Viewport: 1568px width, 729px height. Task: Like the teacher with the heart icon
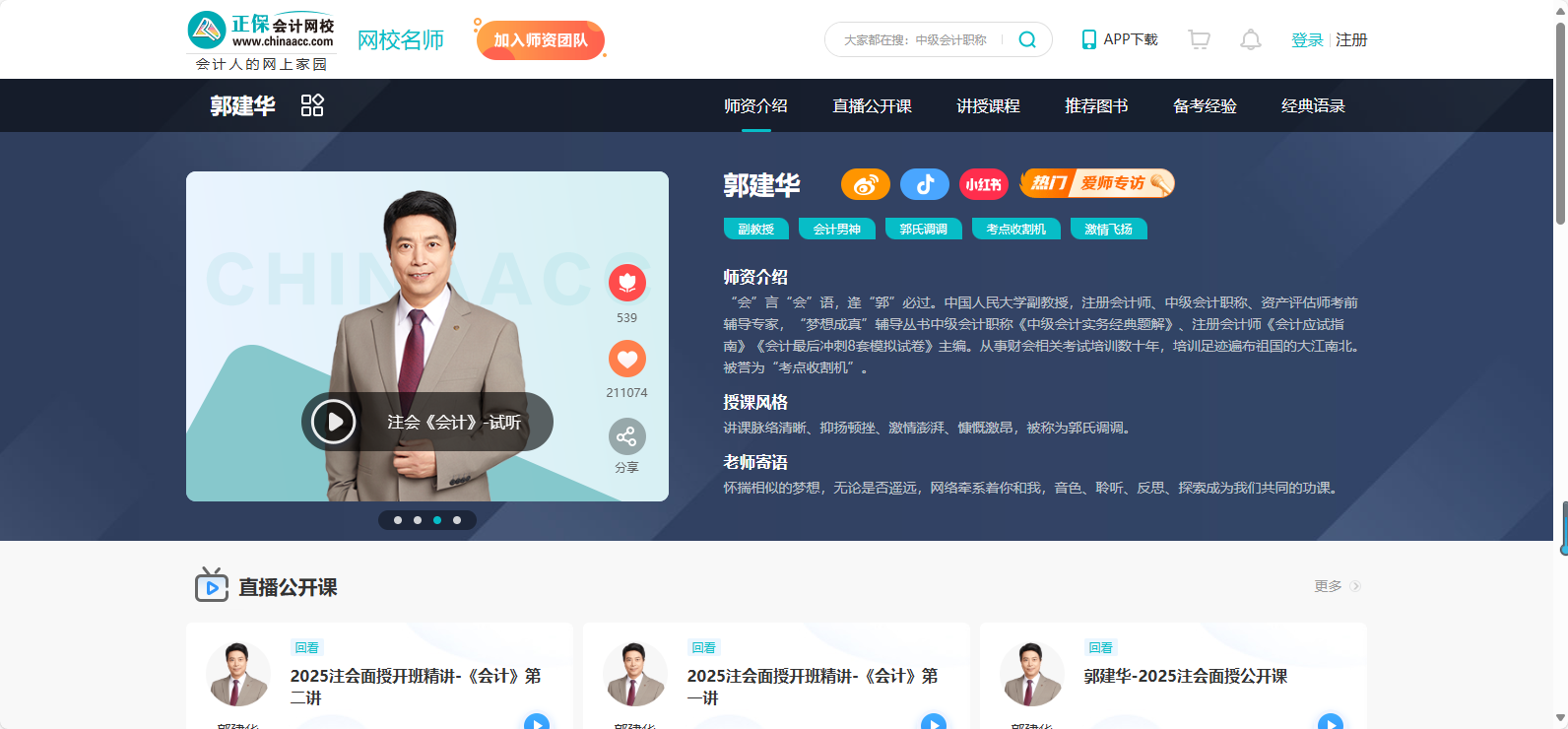pyautogui.click(x=627, y=359)
